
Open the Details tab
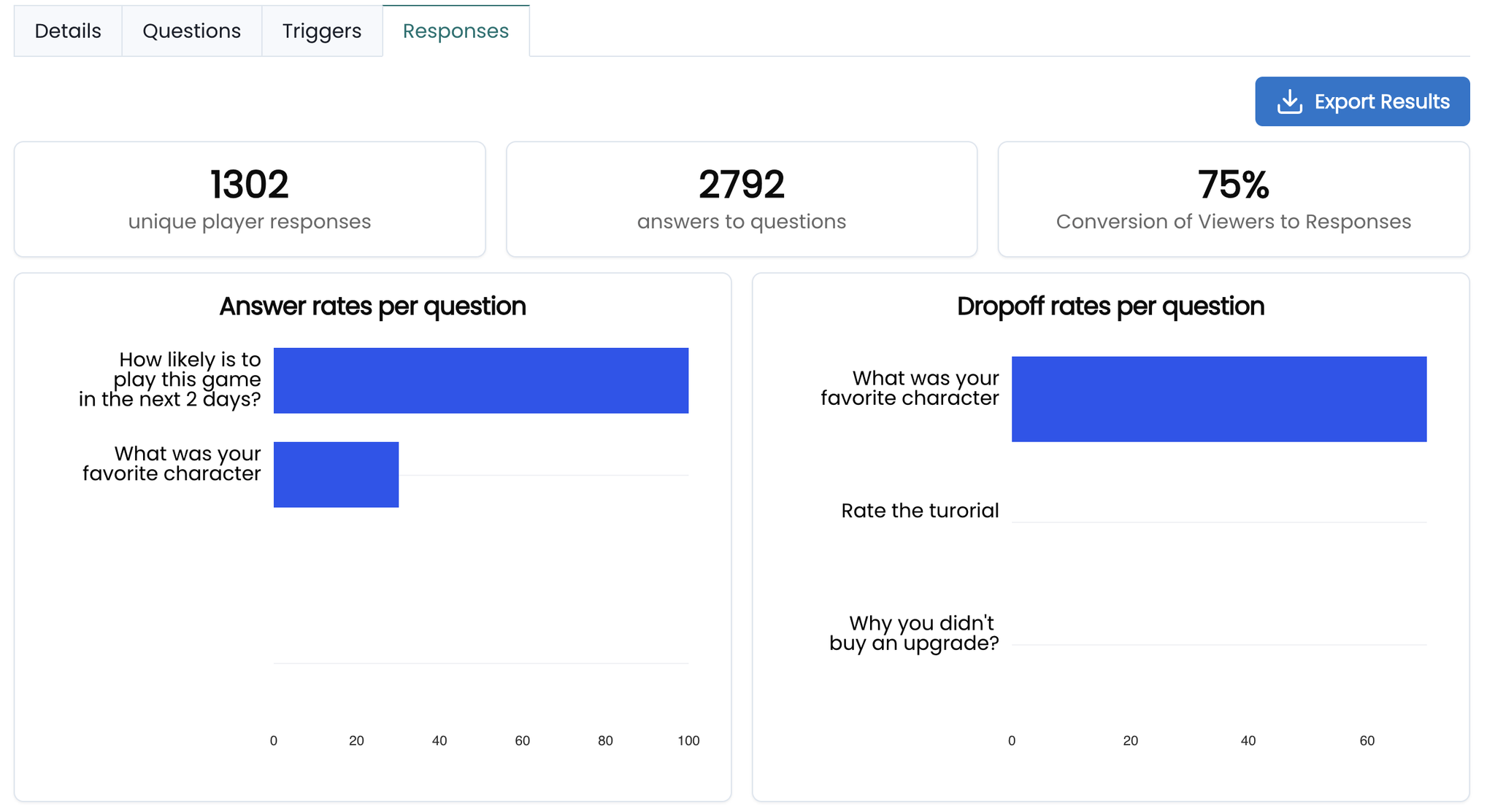[68, 31]
